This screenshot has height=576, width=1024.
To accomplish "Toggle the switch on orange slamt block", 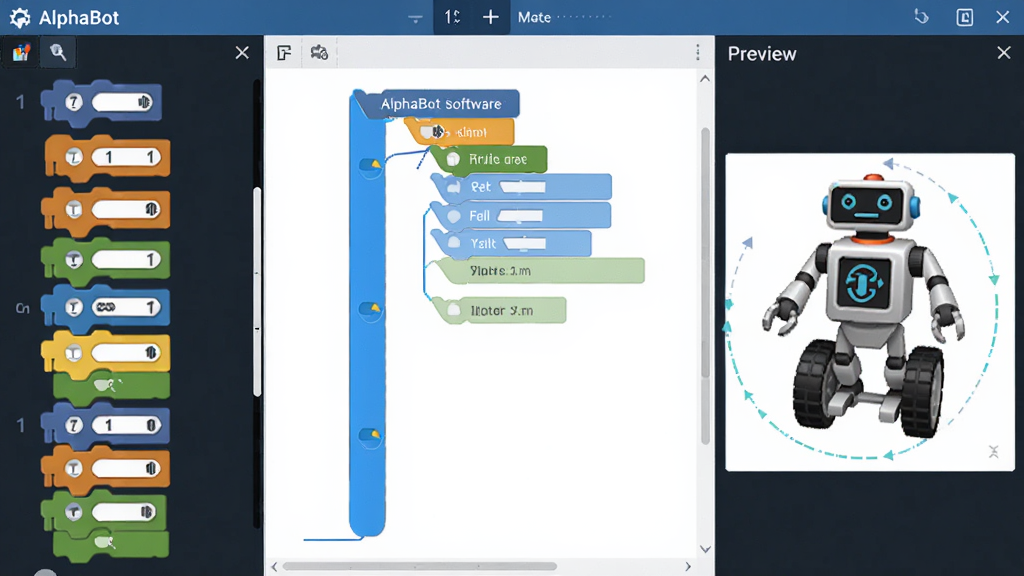I will click(432, 132).
